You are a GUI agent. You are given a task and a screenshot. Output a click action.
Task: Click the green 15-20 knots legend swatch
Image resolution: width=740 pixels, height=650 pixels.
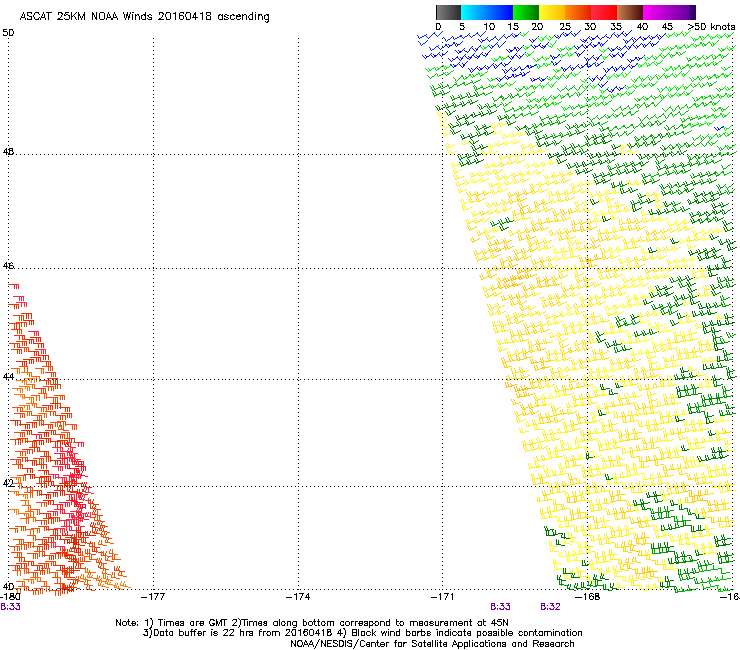coord(526,12)
